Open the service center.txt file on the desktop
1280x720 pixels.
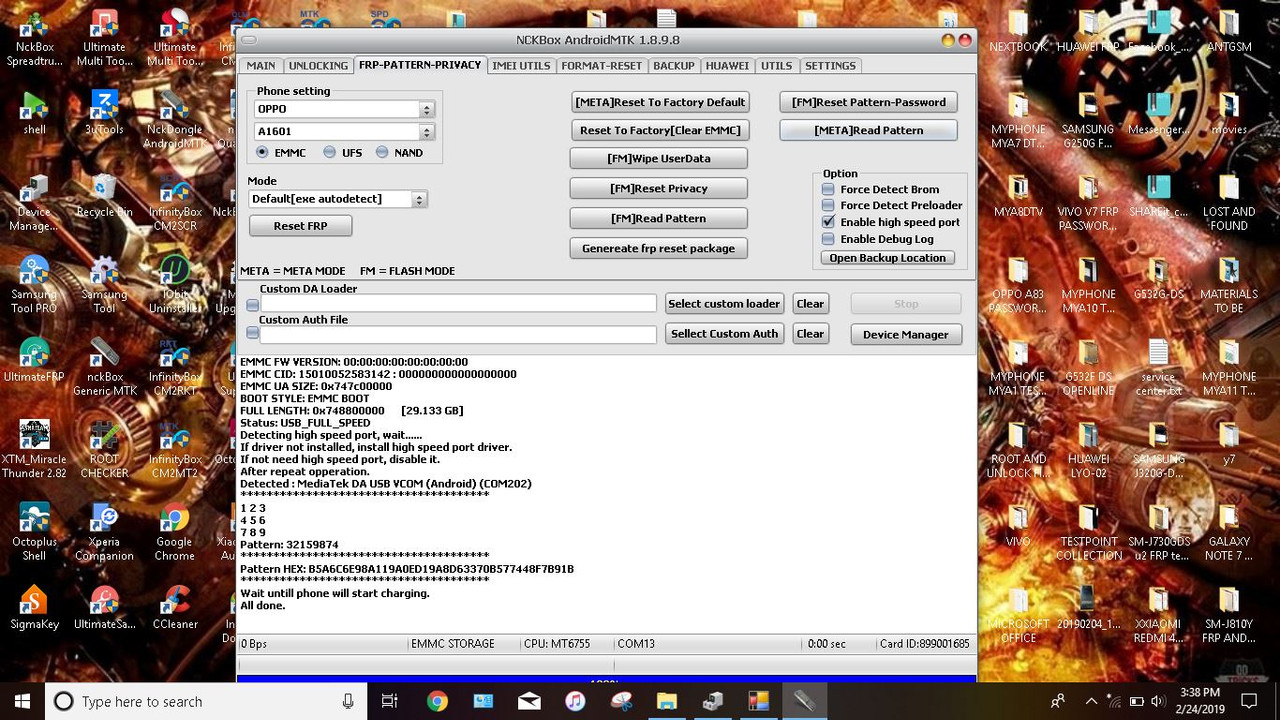point(1158,368)
